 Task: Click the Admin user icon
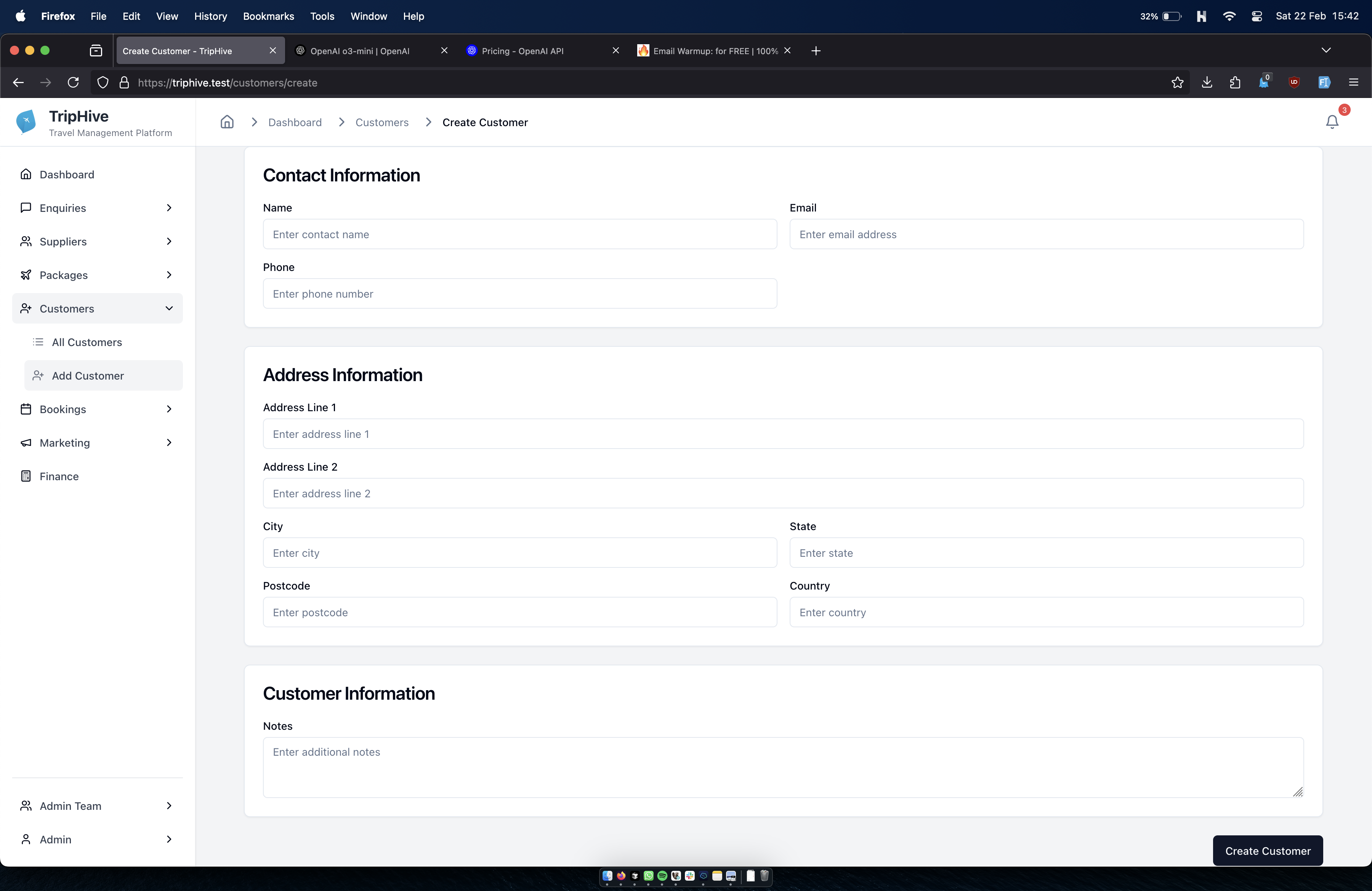(26, 838)
